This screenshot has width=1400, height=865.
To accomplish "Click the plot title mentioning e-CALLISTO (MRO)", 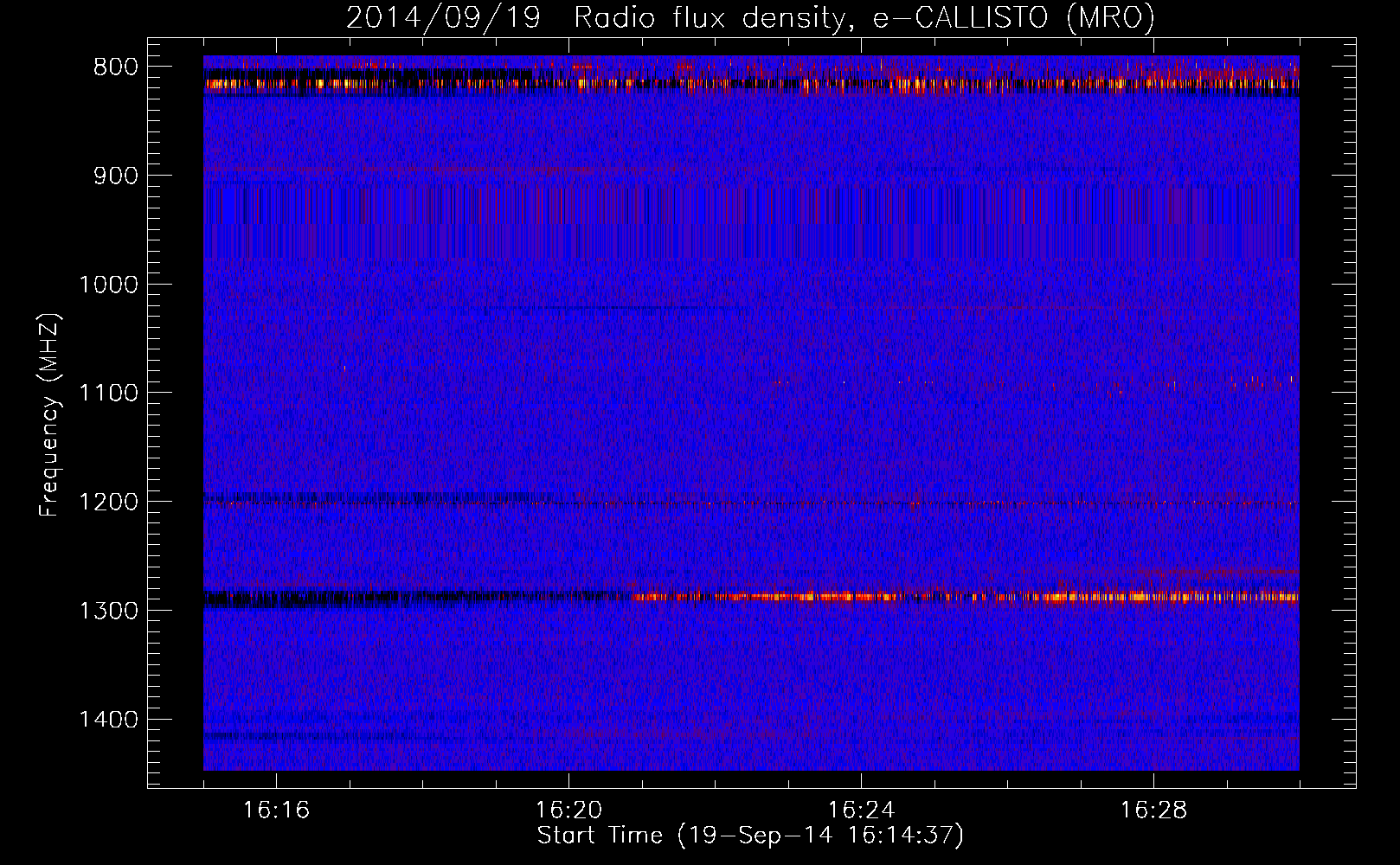I will point(750,17).
